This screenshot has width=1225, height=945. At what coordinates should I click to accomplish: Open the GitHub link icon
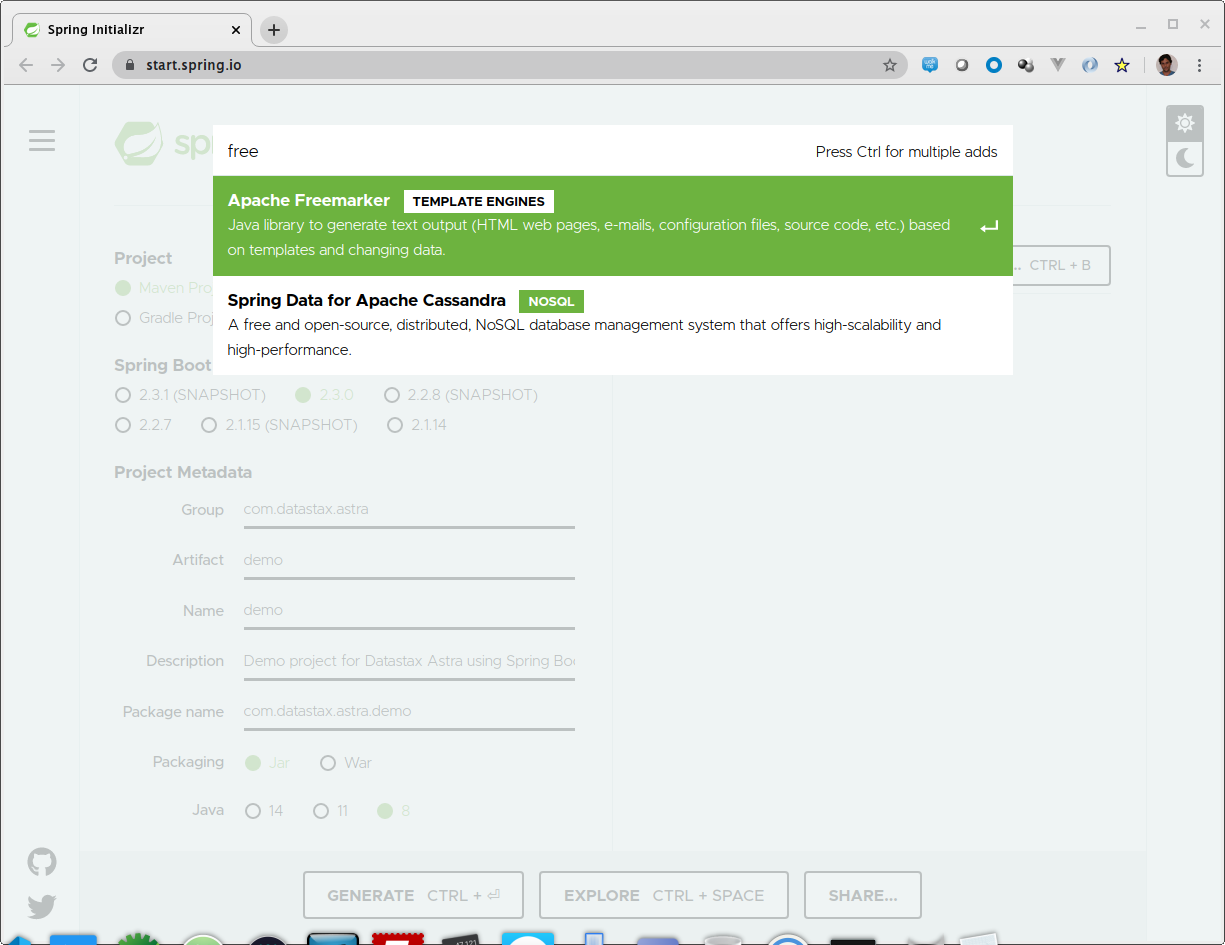[42, 862]
